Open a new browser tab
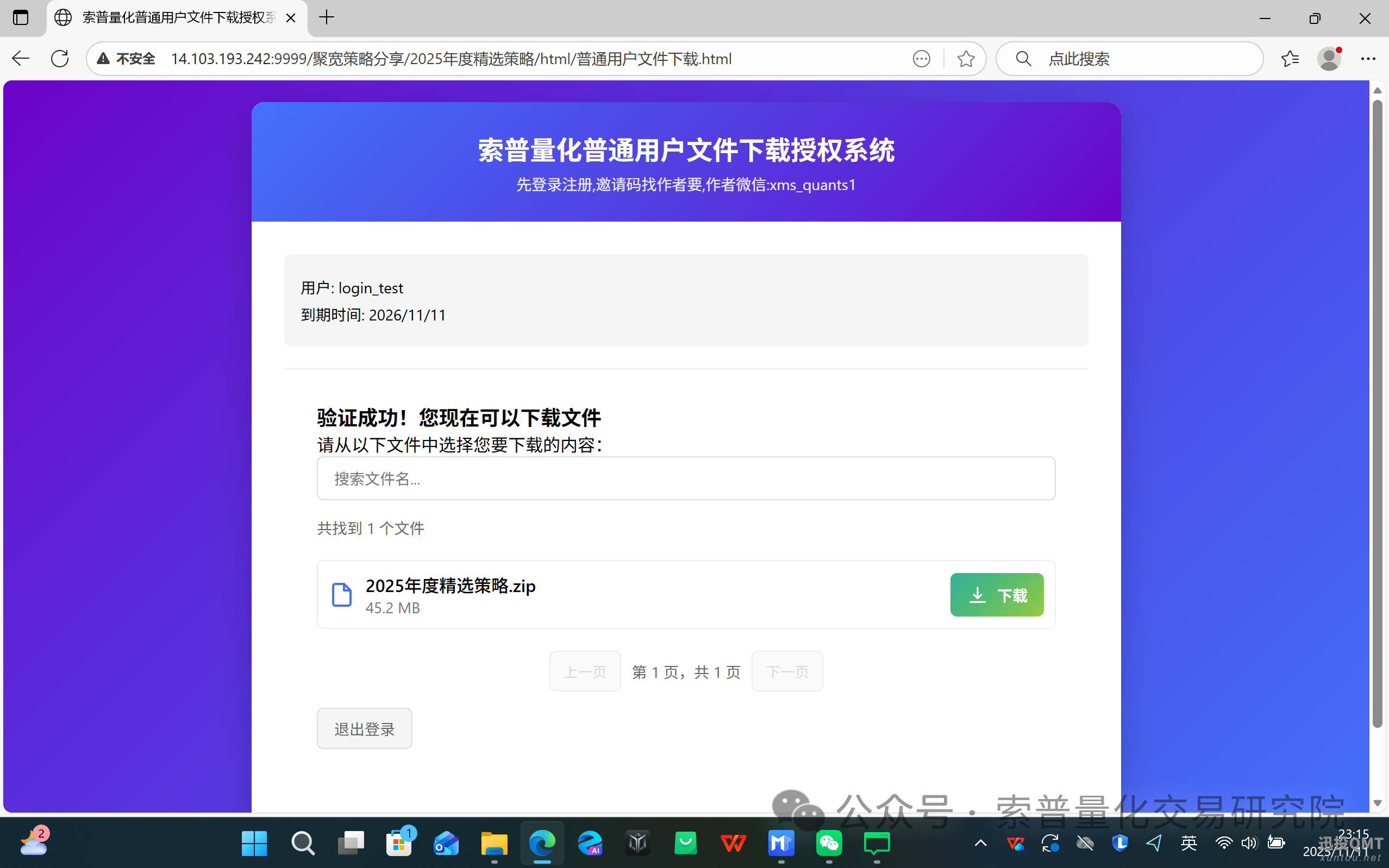Screen dimensions: 1389x868 (x=326, y=18)
